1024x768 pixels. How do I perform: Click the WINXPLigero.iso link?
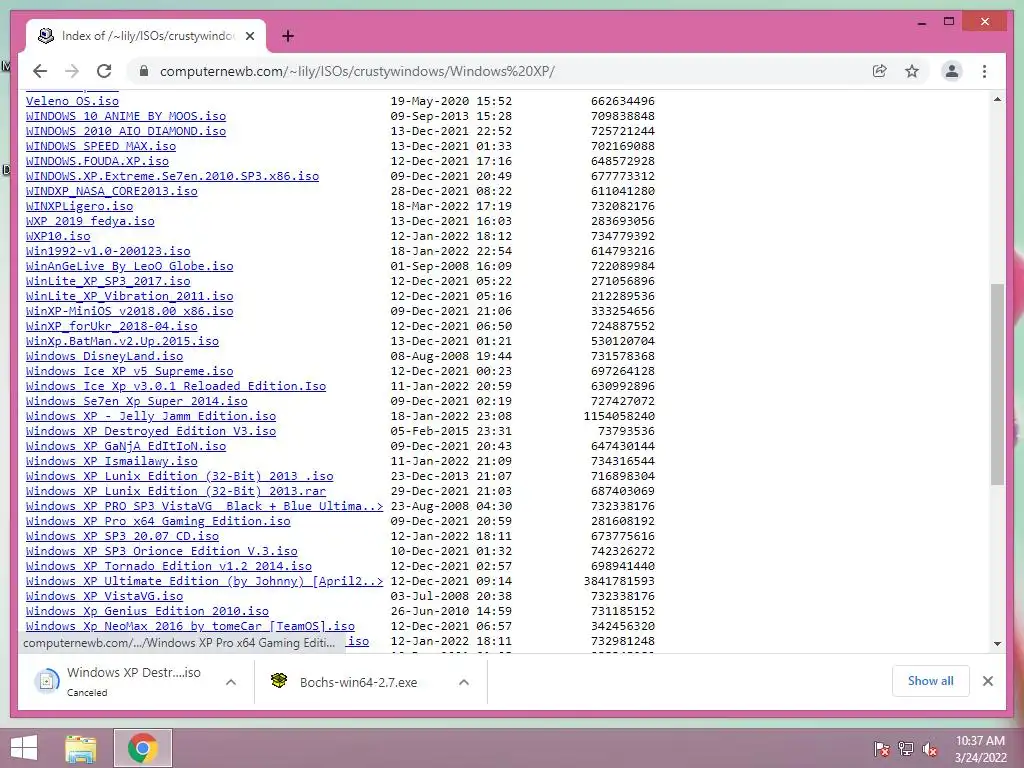coord(80,206)
